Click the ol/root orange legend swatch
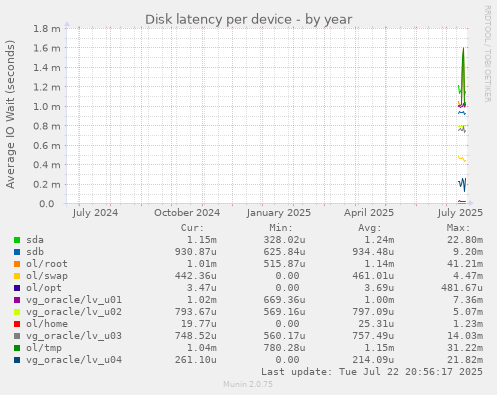Screen dimensions: 497x395 pos(17,264)
